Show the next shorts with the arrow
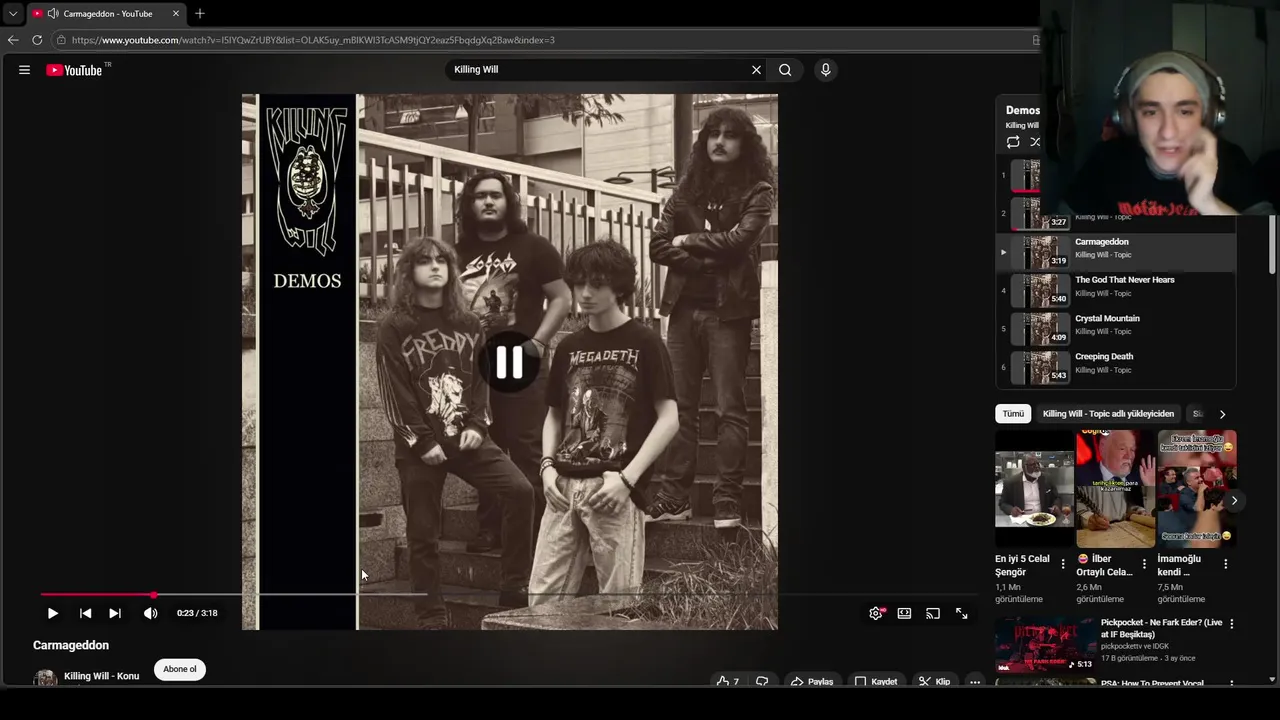This screenshot has height=720, width=1280. [1234, 500]
